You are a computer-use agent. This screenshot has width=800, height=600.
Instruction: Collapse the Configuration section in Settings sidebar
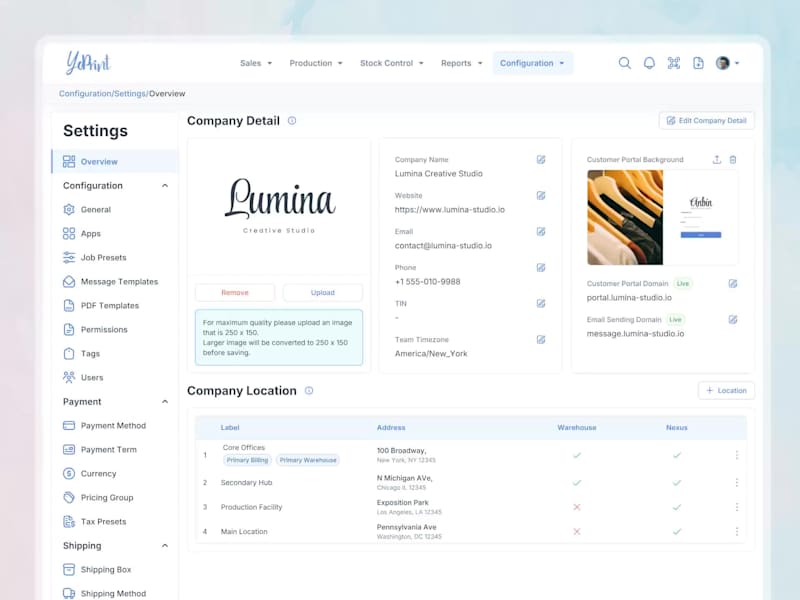pyautogui.click(x=166, y=185)
